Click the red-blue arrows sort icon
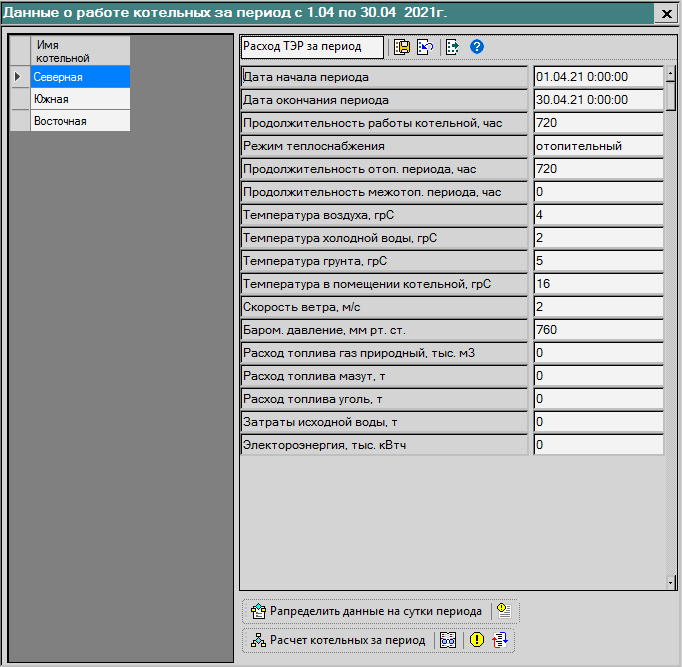This screenshot has height=667, width=682. tap(500, 640)
